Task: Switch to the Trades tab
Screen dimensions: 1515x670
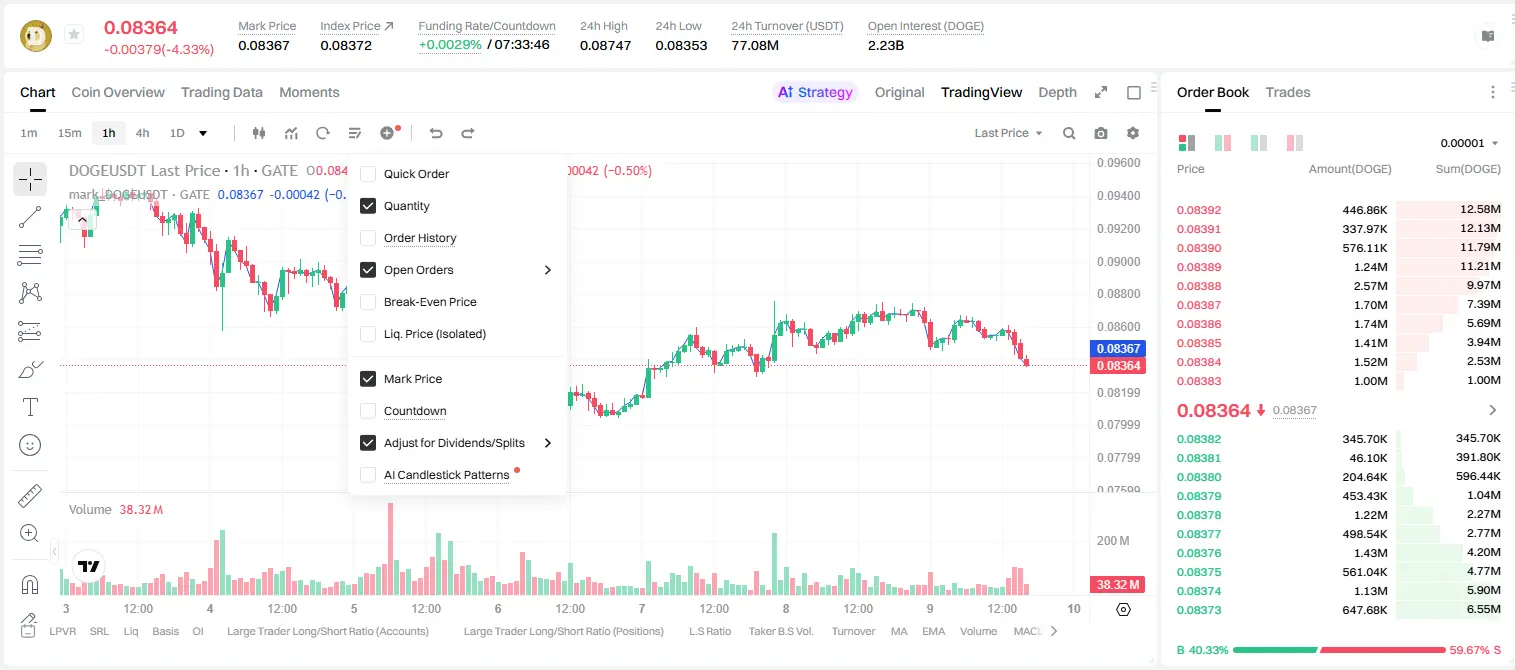Action: coord(1288,92)
